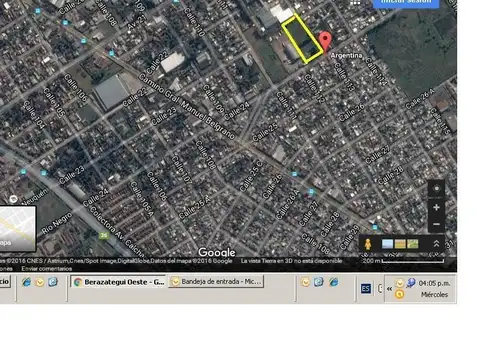Select the bus stop just left of Calle 23 label

click(44, 173)
